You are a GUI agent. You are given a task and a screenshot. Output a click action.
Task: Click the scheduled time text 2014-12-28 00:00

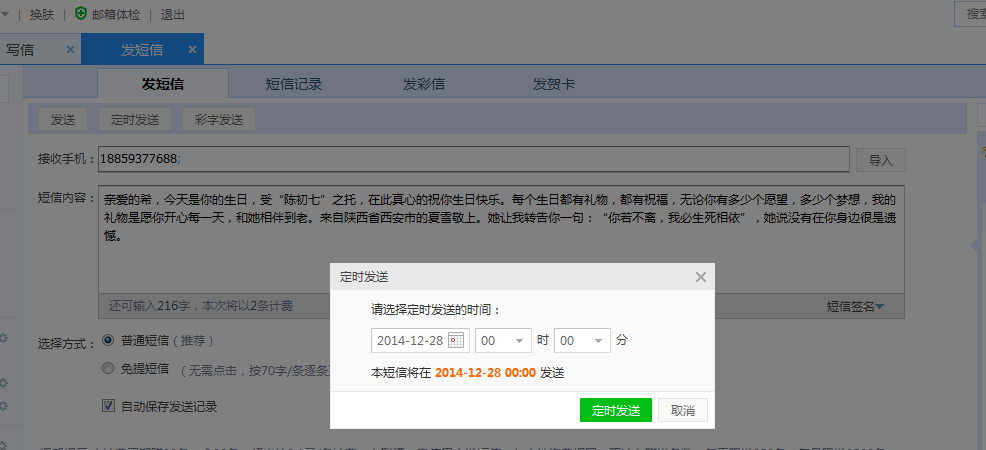[485, 373]
